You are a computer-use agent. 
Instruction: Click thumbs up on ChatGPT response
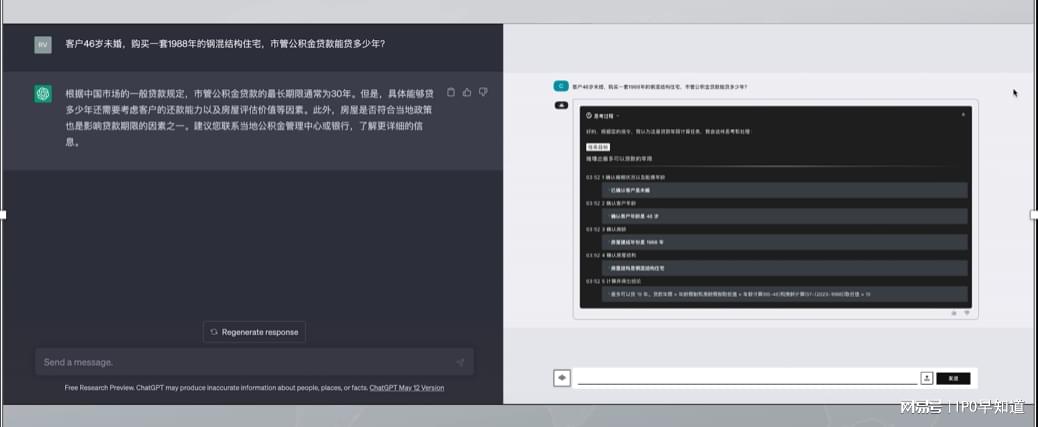tap(467, 92)
